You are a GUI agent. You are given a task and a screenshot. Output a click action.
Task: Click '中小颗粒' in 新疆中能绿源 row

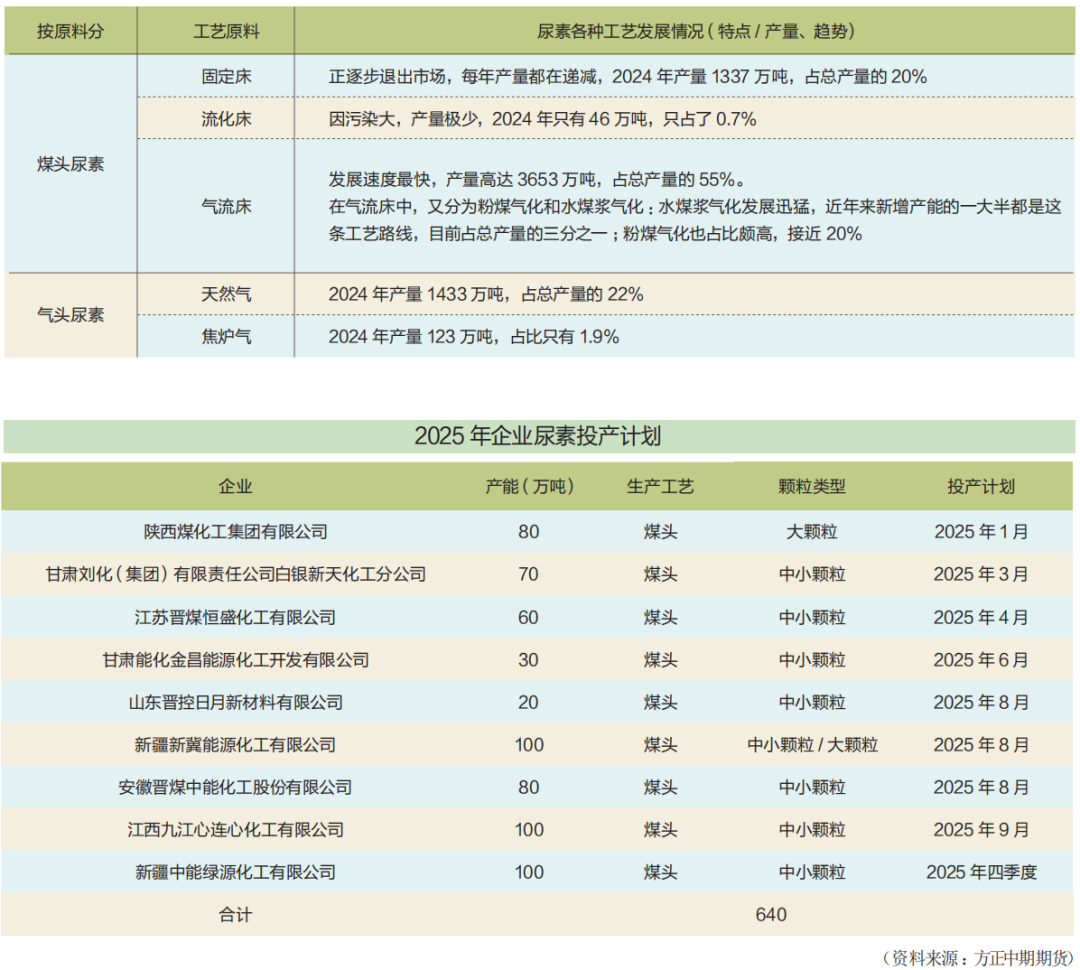(812, 872)
